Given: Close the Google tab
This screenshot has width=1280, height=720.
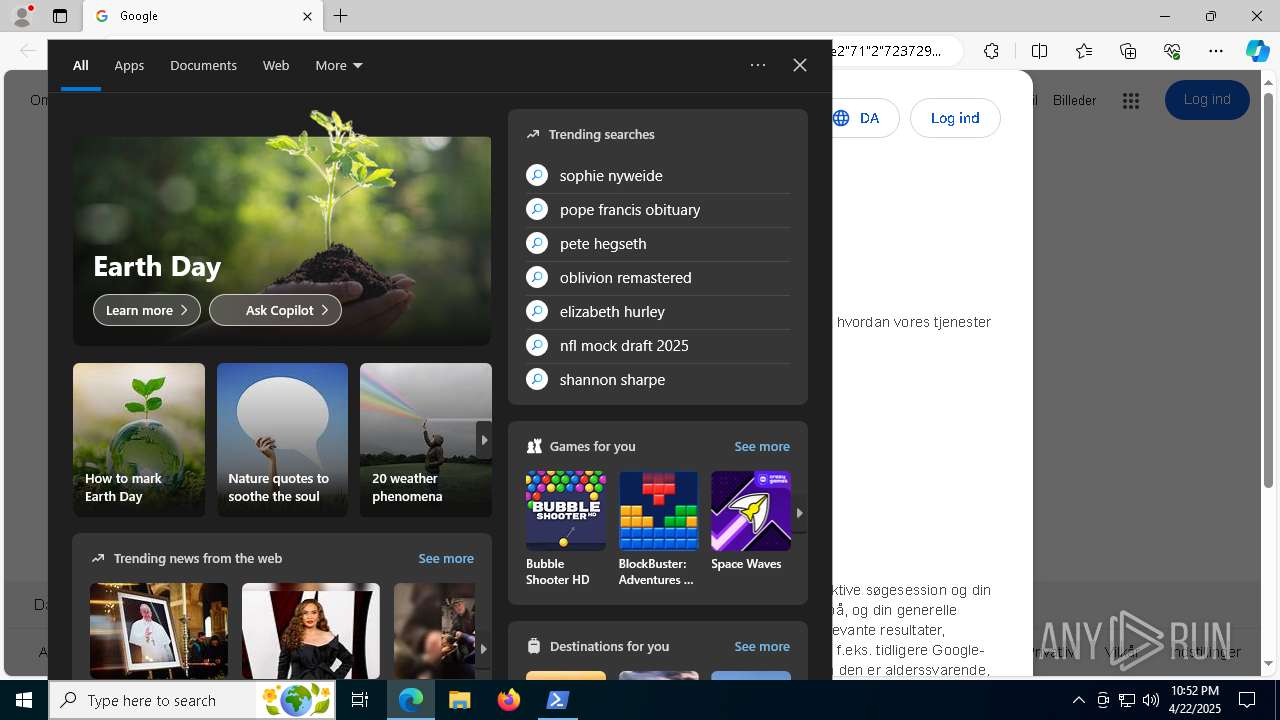Looking at the screenshot, I should click(307, 16).
